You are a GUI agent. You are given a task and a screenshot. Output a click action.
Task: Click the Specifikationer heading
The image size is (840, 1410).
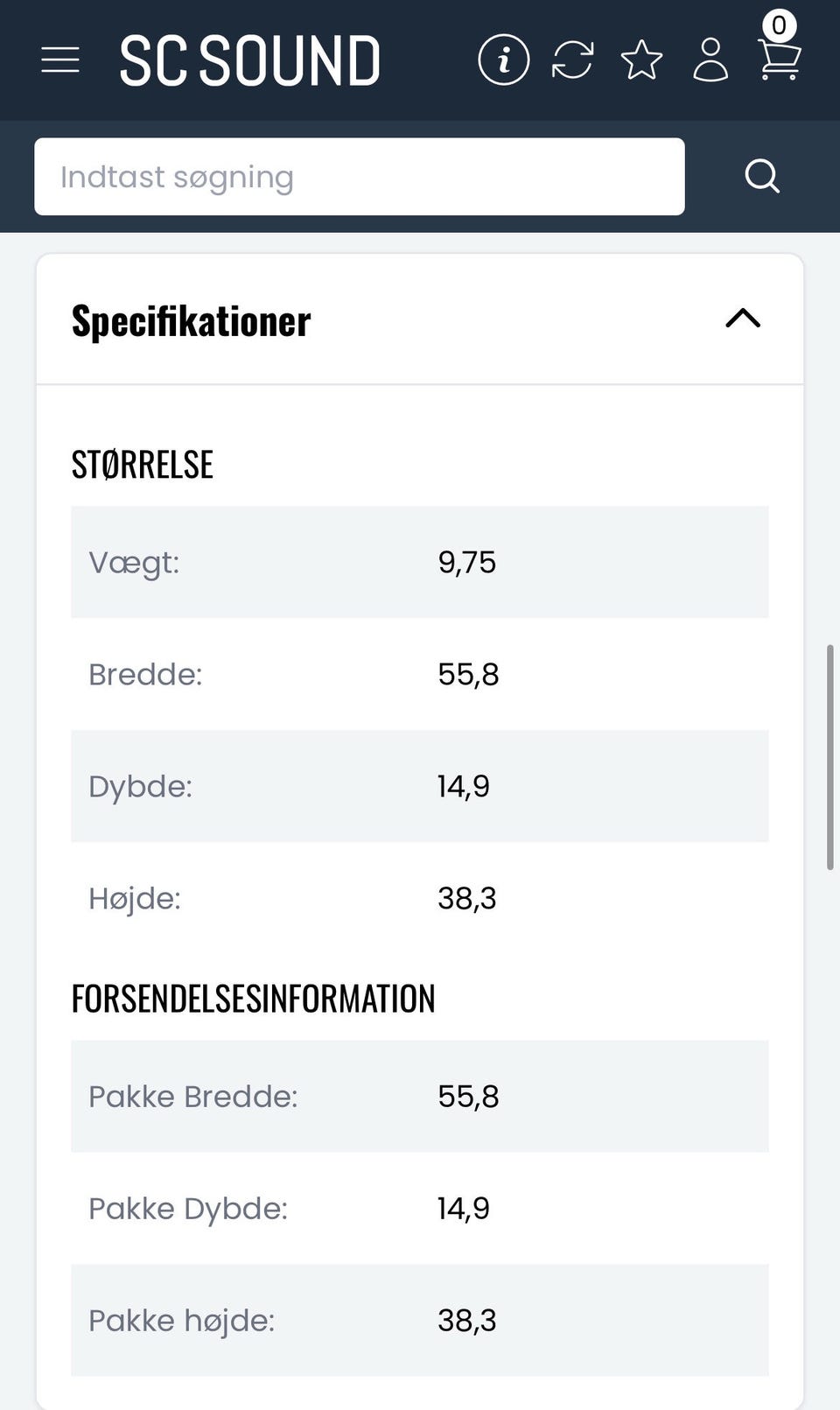coord(191,320)
